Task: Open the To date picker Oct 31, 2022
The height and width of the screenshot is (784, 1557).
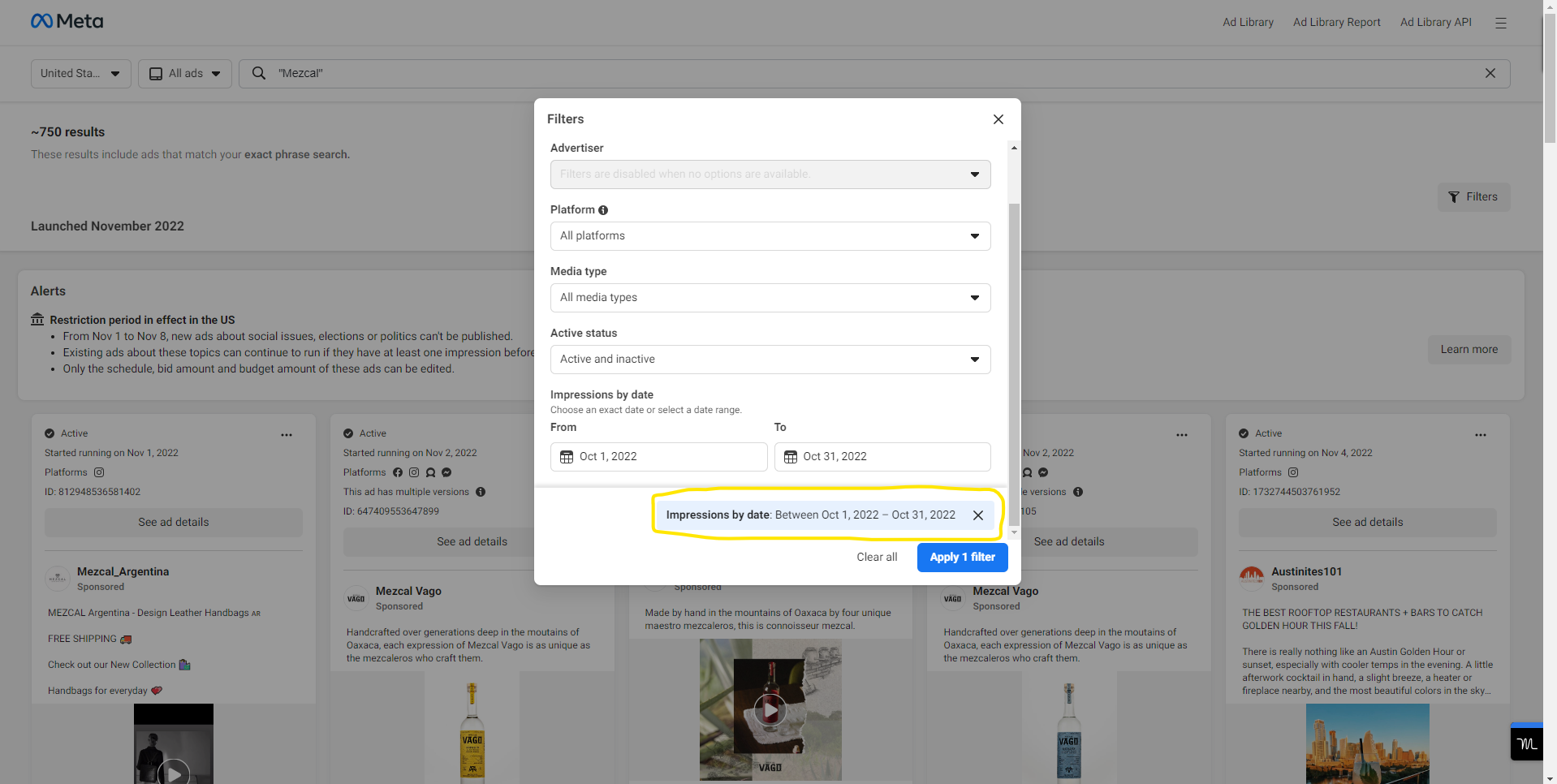Action: point(882,457)
